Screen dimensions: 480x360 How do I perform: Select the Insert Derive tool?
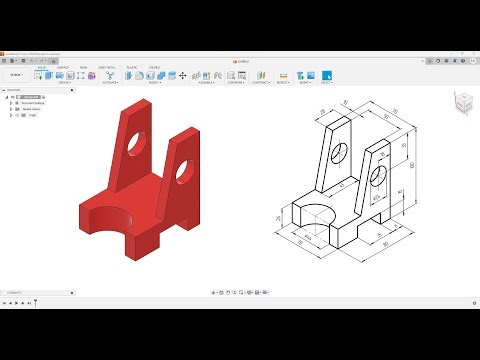(300, 76)
